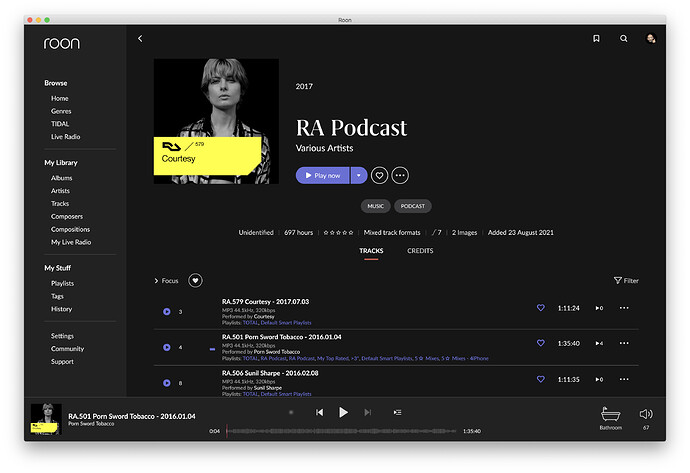
Task: Open bookmarks icon in top bar
Action: pyautogui.click(x=596, y=39)
